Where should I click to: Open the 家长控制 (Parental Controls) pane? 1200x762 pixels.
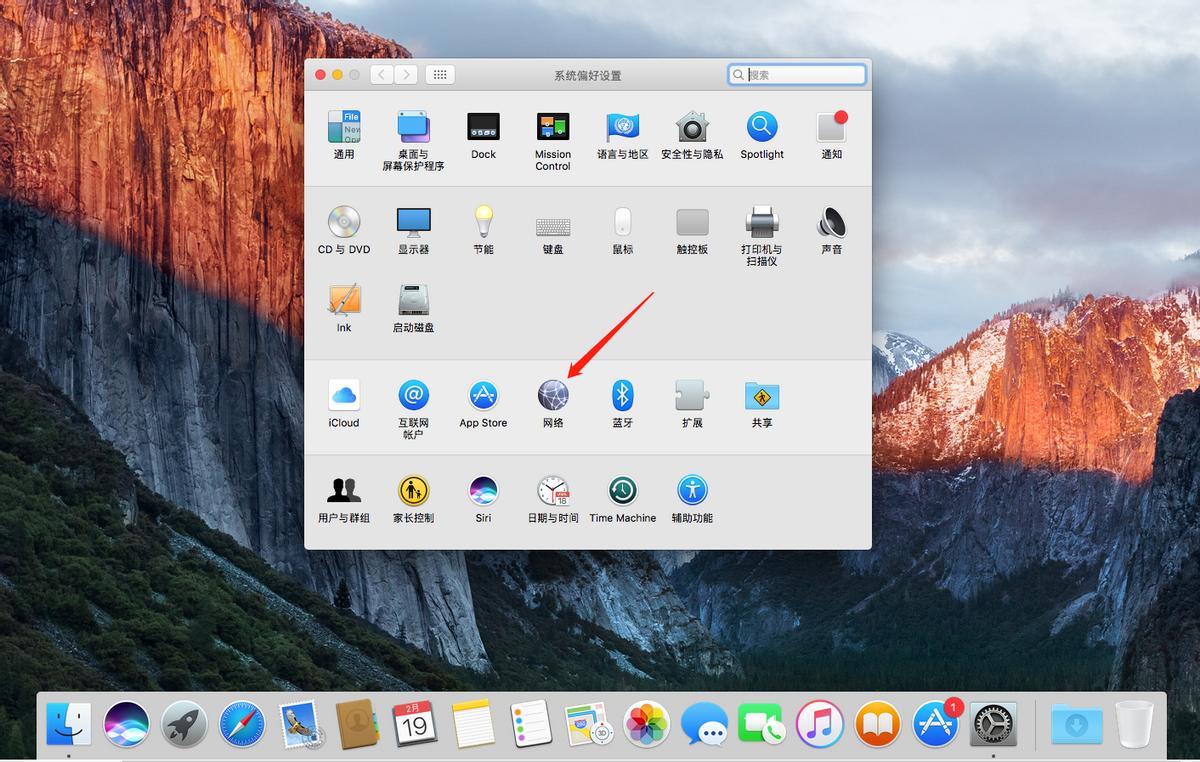point(413,491)
